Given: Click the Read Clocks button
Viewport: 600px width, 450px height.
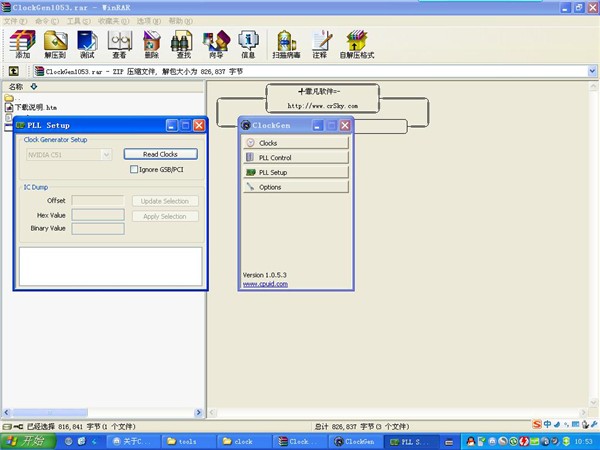Looking at the screenshot, I should pos(160,154).
